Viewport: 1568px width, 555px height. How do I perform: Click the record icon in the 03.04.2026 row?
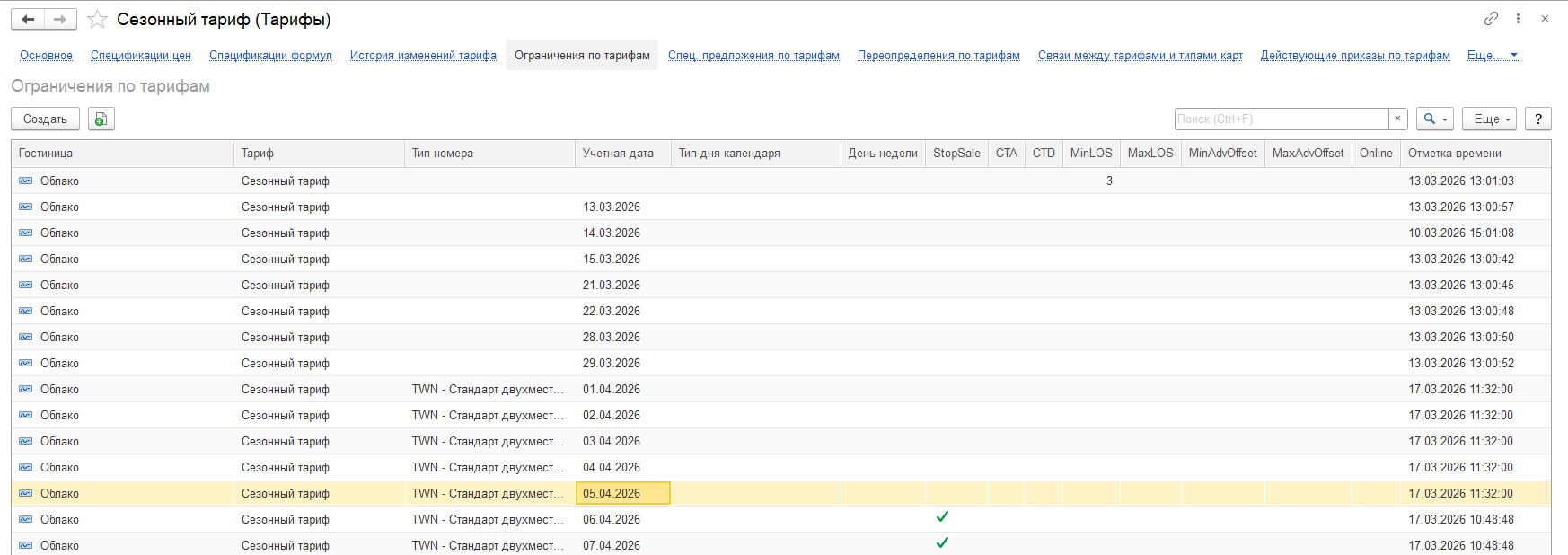(x=26, y=441)
